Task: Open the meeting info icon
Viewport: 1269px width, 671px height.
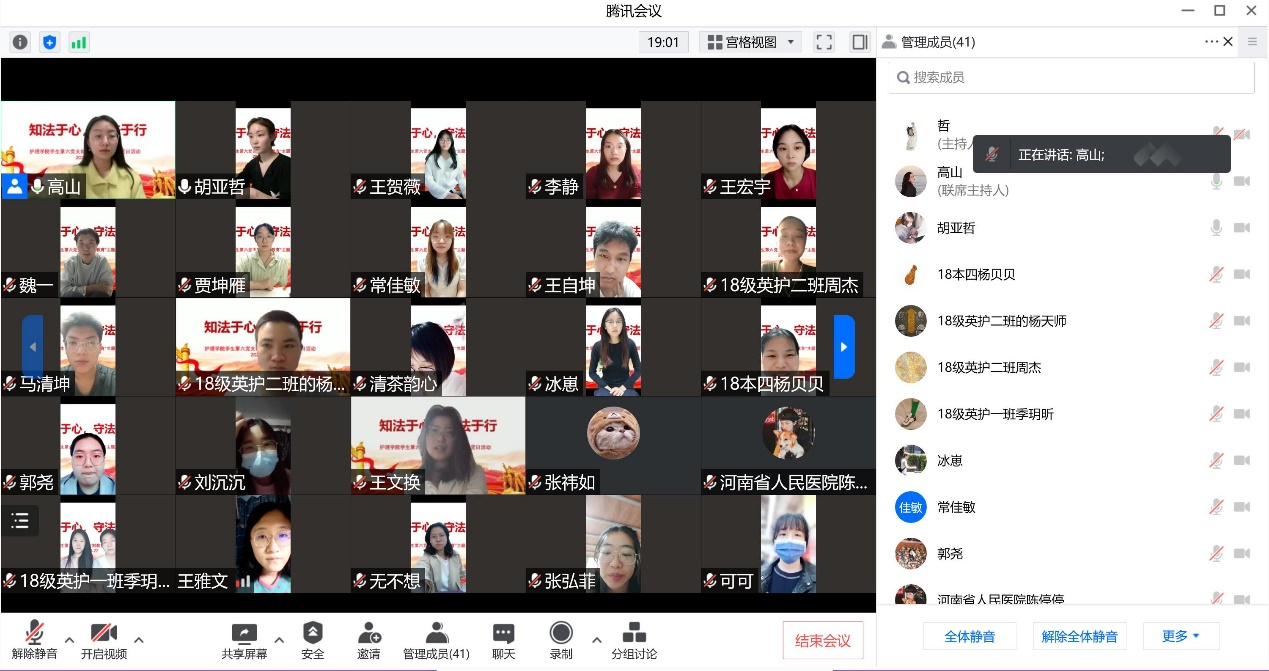Action: click(20, 42)
